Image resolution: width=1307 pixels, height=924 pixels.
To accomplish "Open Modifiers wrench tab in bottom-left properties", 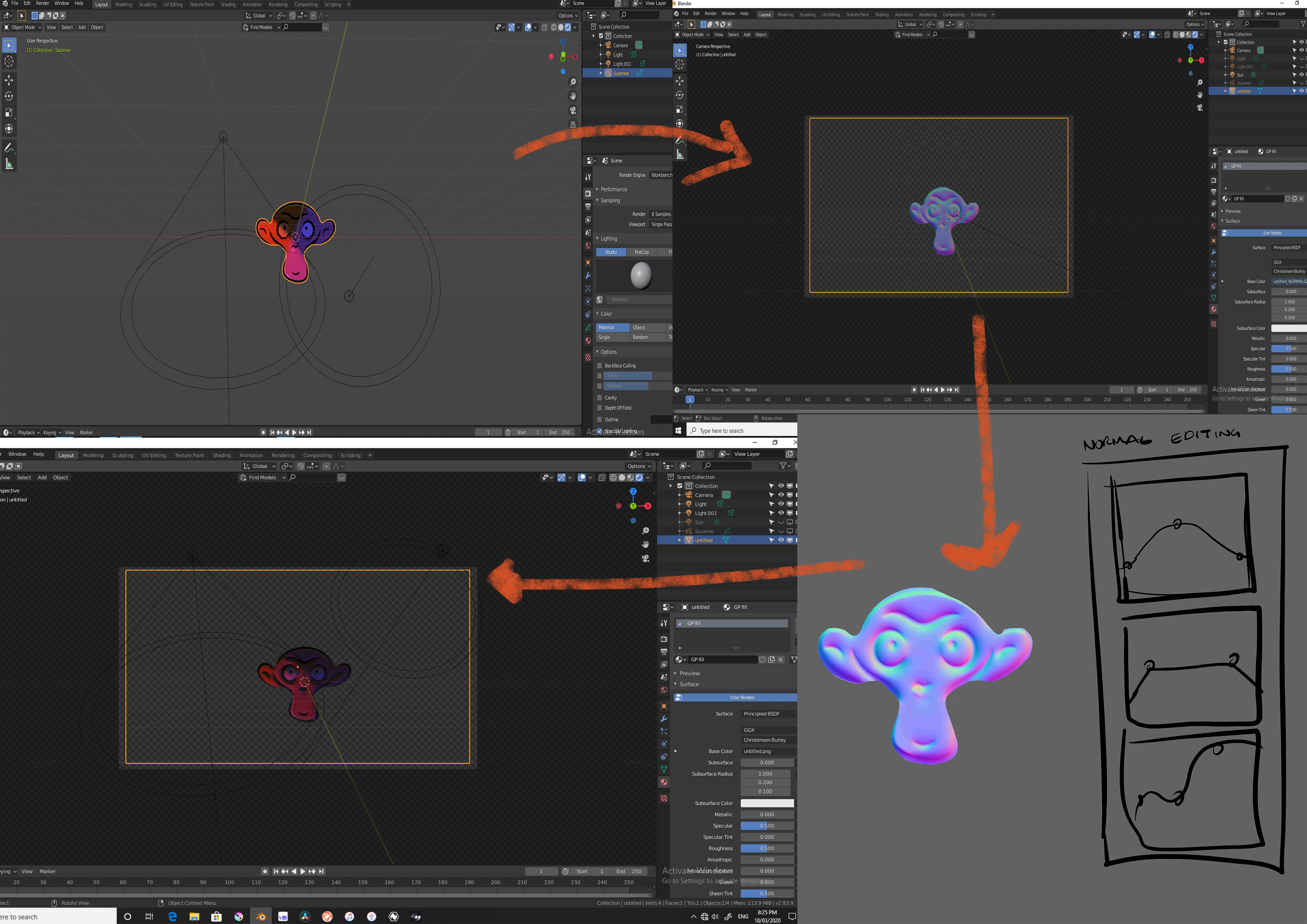I will [x=664, y=719].
